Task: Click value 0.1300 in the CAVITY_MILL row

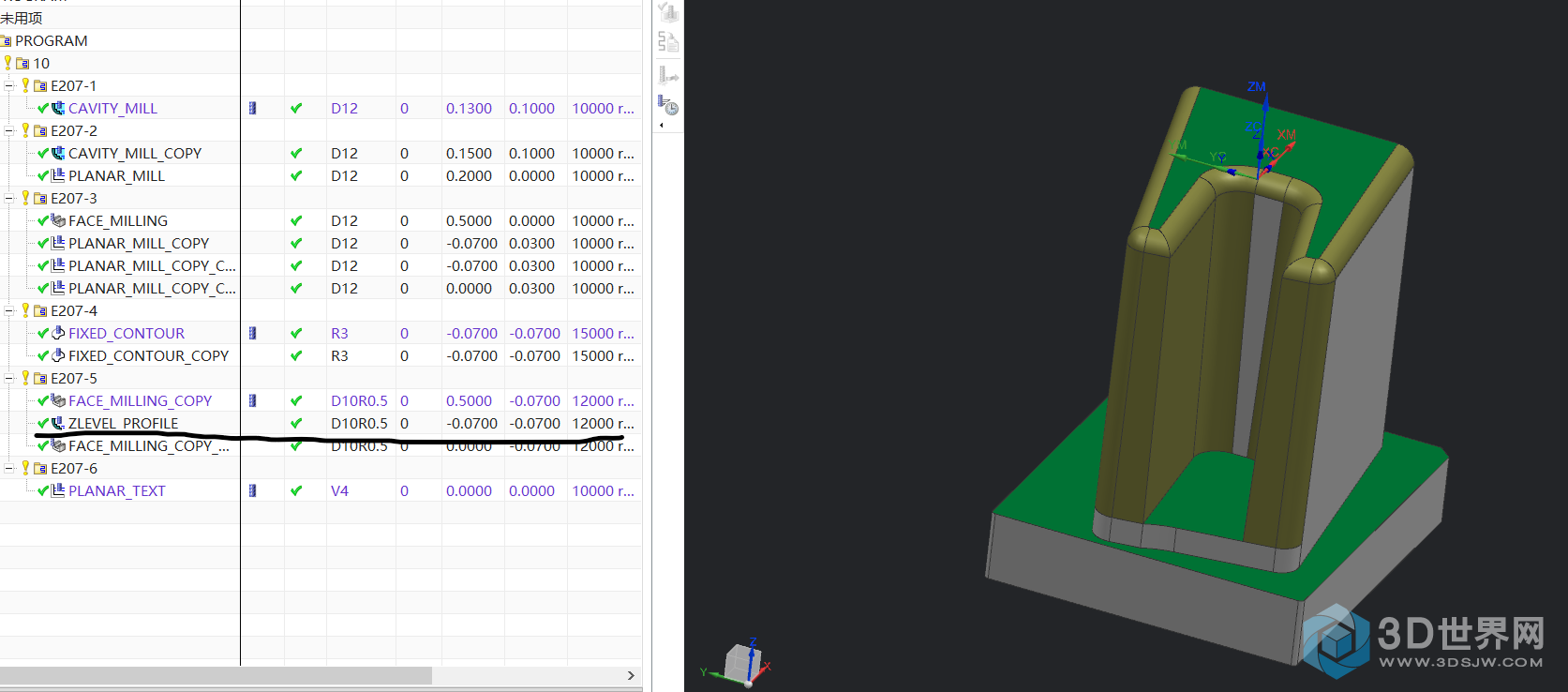Action: tap(469, 108)
